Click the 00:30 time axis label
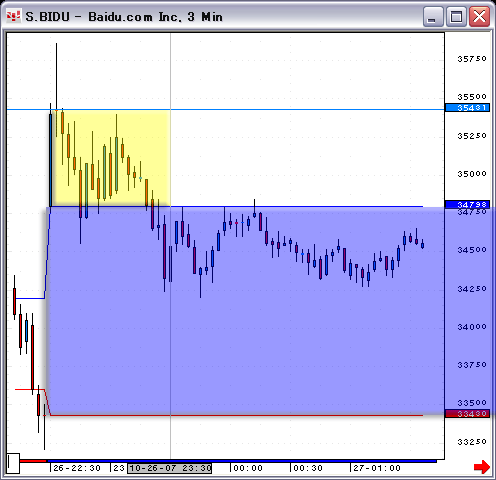The height and width of the screenshot is (480, 496). pos(308,468)
